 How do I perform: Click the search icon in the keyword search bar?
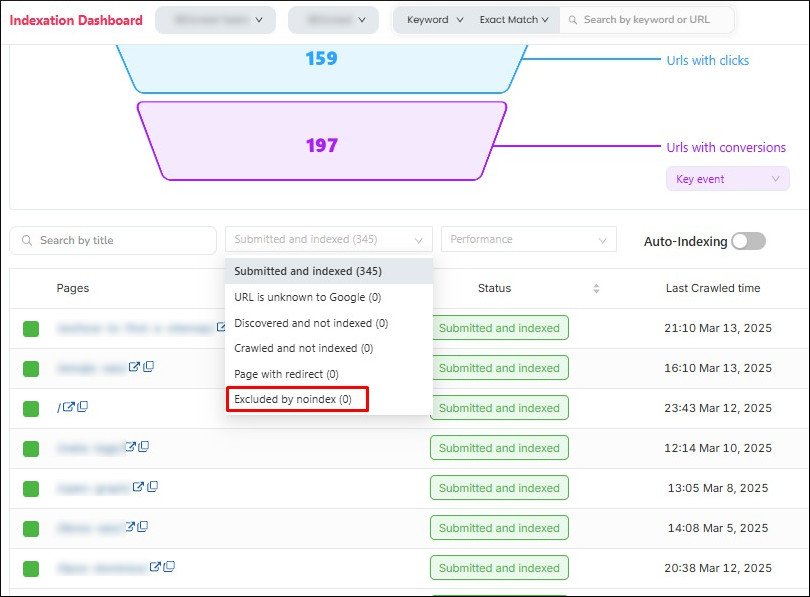[x=573, y=19]
